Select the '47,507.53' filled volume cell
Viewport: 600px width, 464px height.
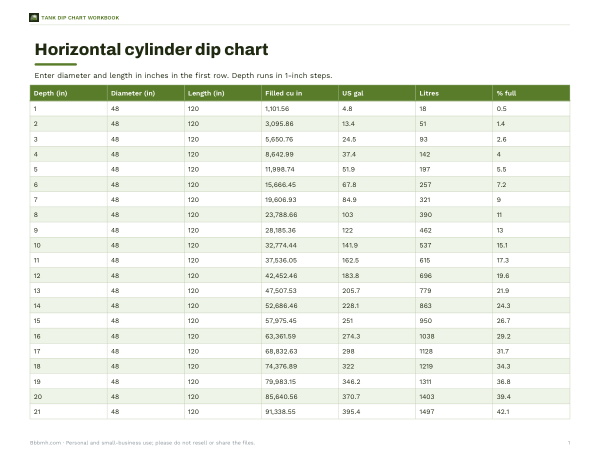coord(300,291)
